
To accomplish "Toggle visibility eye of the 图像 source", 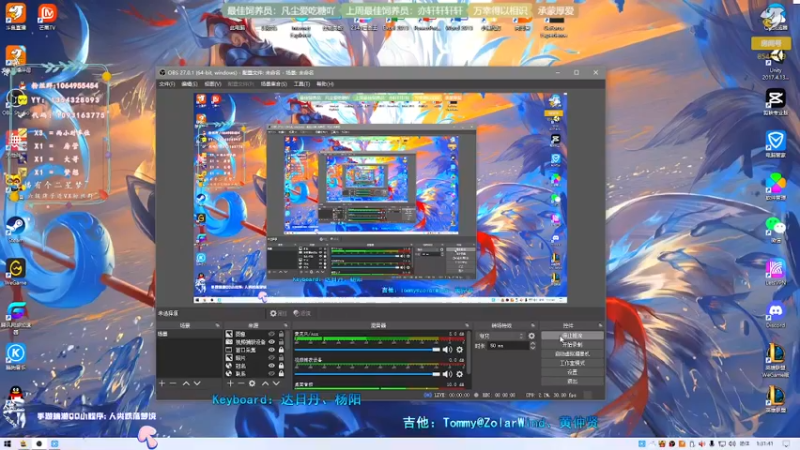I will pyautogui.click(x=271, y=334).
